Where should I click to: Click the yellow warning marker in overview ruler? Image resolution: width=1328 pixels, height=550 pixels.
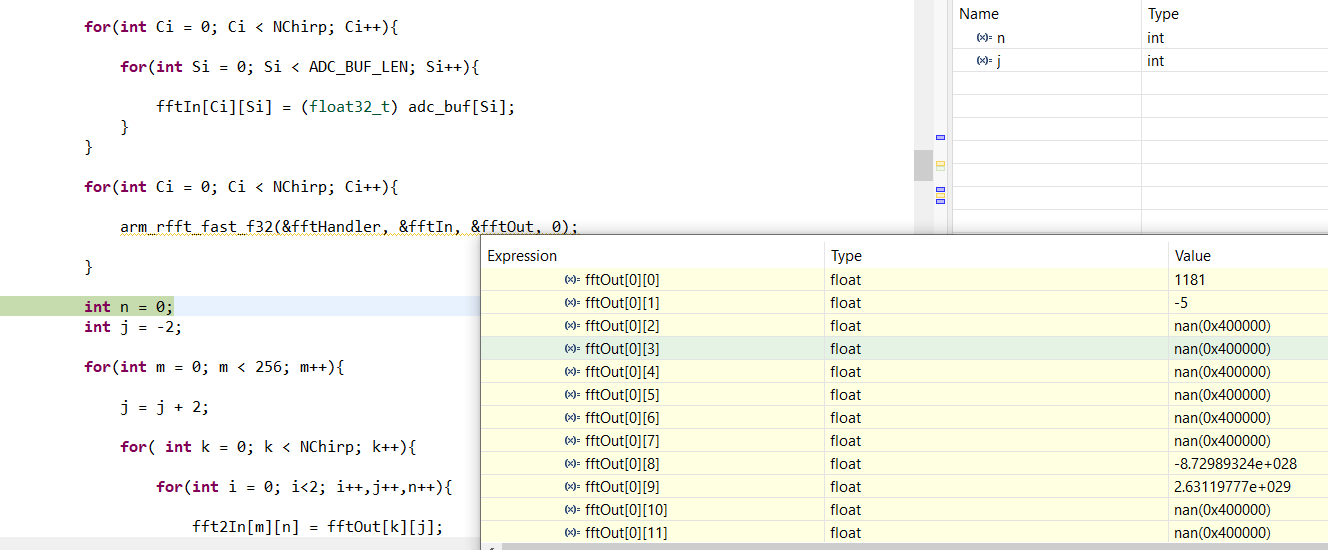click(x=940, y=165)
